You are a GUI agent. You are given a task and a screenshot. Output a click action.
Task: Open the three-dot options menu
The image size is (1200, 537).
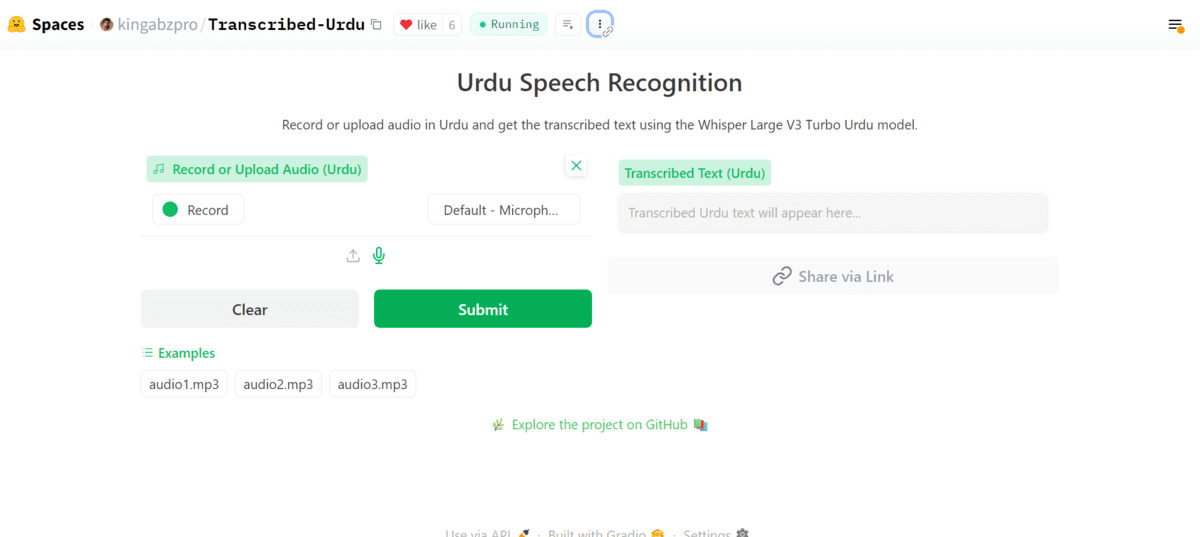pyautogui.click(x=599, y=25)
